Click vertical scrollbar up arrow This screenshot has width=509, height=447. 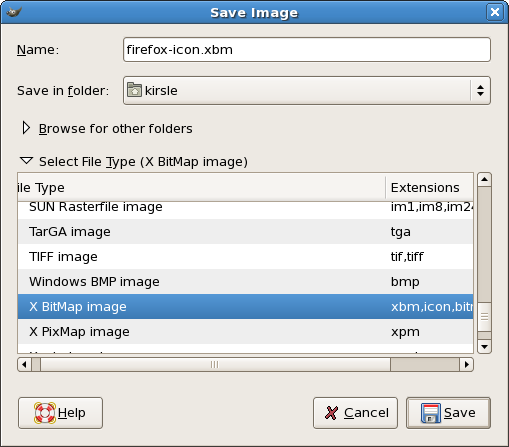(484, 180)
